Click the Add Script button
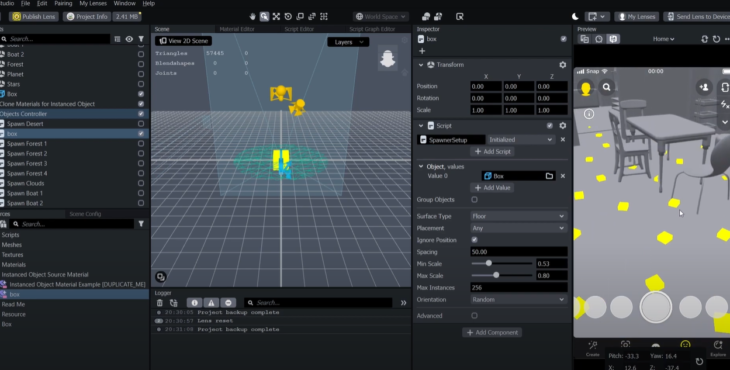Image resolution: width=730 pixels, height=370 pixels. tap(493, 152)
